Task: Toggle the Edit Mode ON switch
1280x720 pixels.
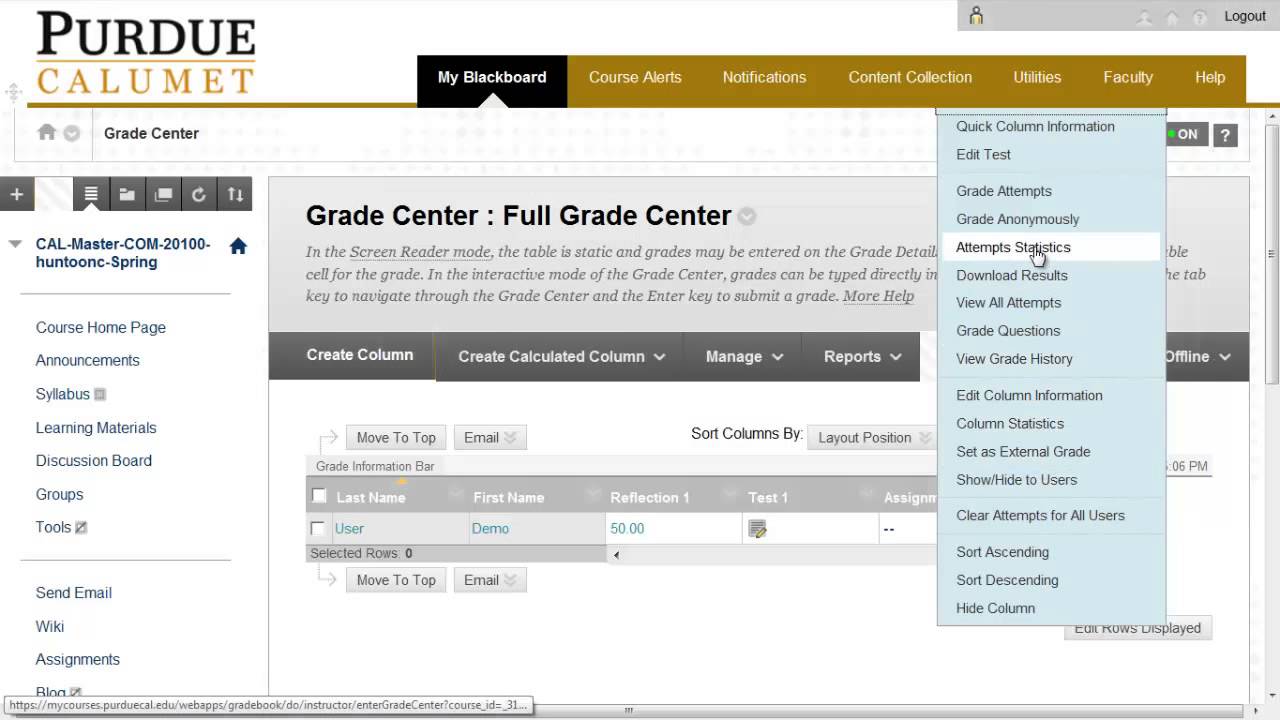Action: click(x=1188, y=135)
